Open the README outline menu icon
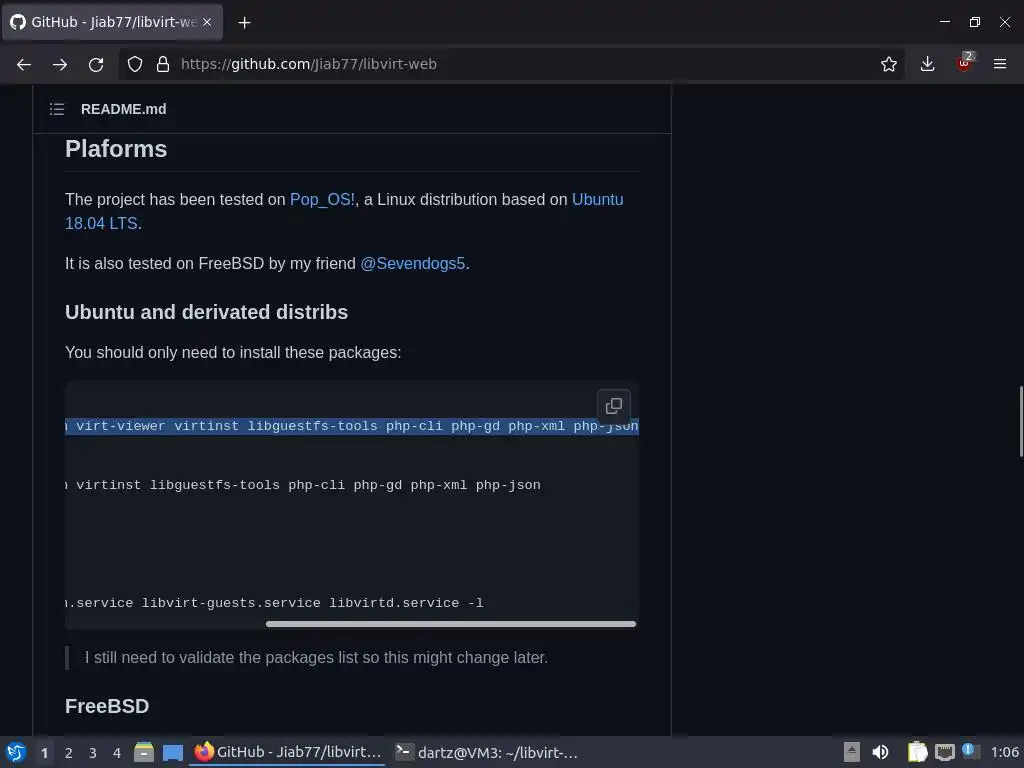 click(57, 109)
